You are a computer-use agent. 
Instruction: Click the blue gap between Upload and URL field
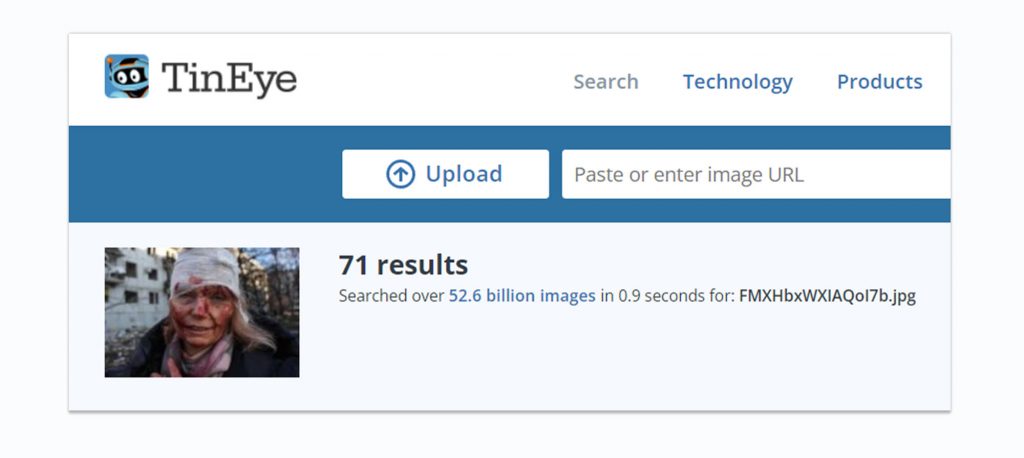click(555, 174)
